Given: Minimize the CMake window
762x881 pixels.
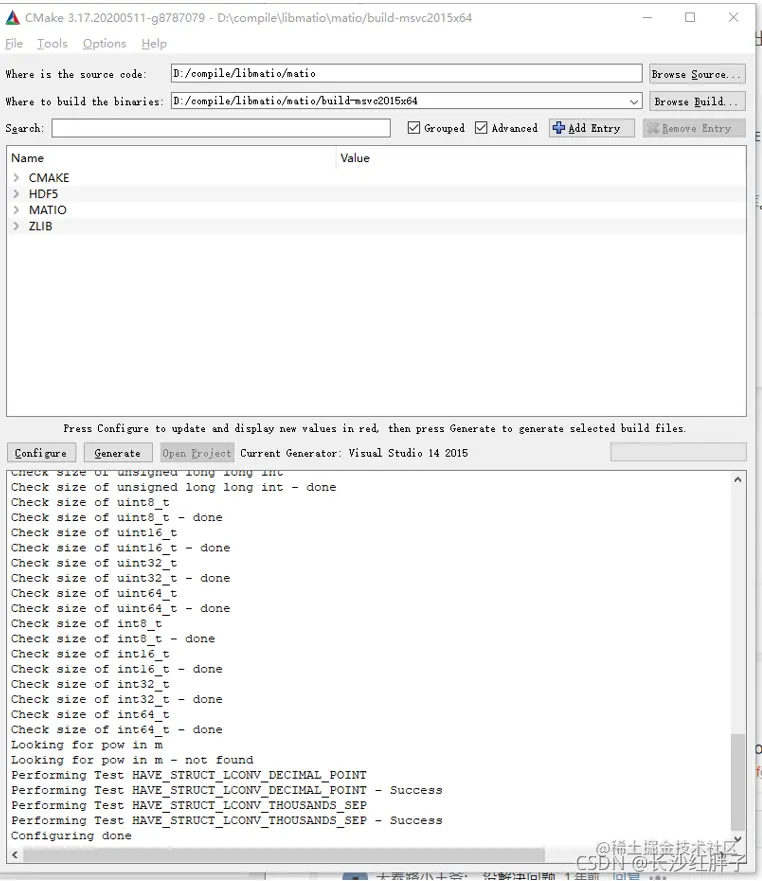Looking at the screenshot, I should (647, 17).
